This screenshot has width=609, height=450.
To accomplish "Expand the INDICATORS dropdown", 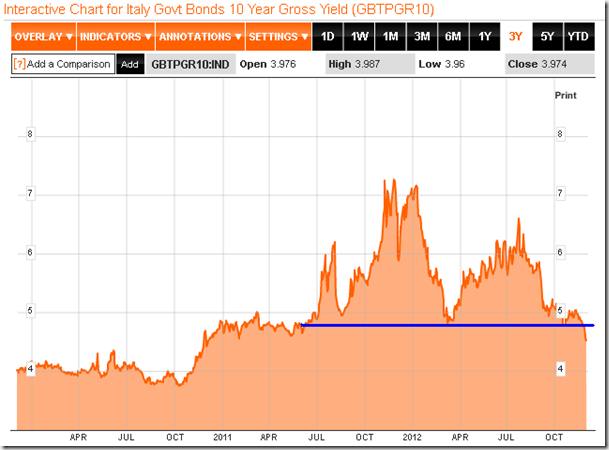I will coord(115,37).
